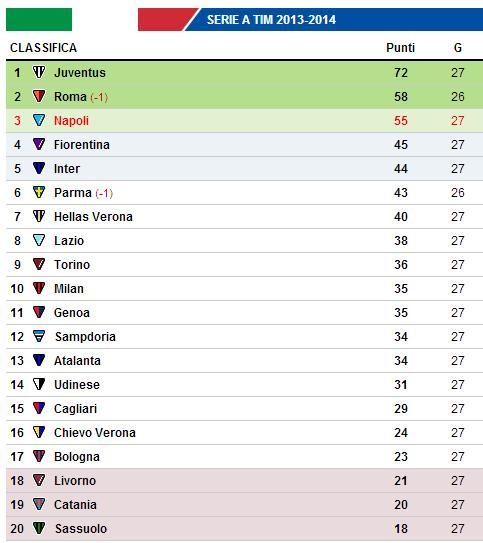
Task: Click the Chievo Verona yellow shield icon
Action: pyautogui.click(x=39, y=432)
